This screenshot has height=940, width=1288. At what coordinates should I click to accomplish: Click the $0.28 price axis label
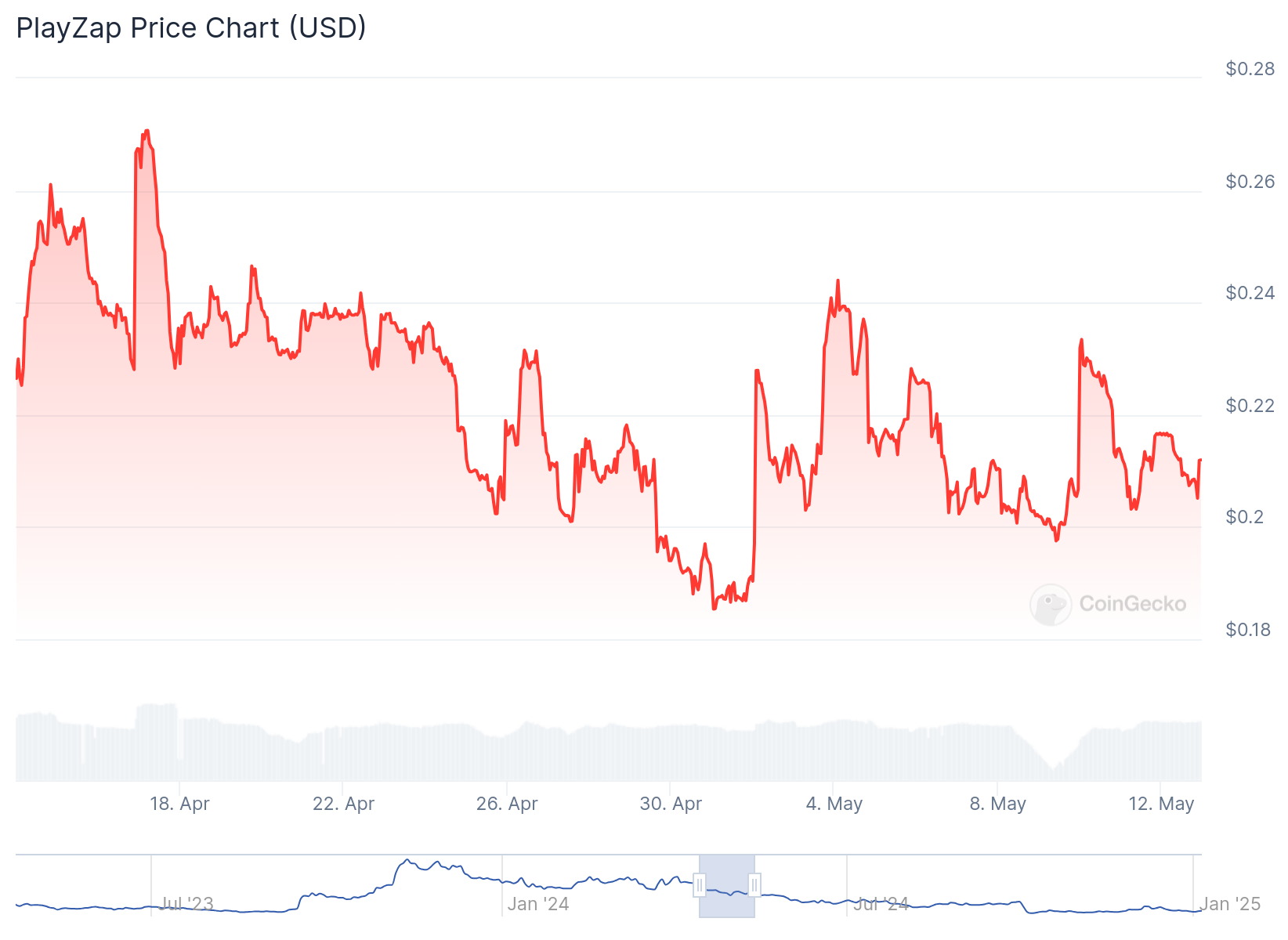(1250, 69)
